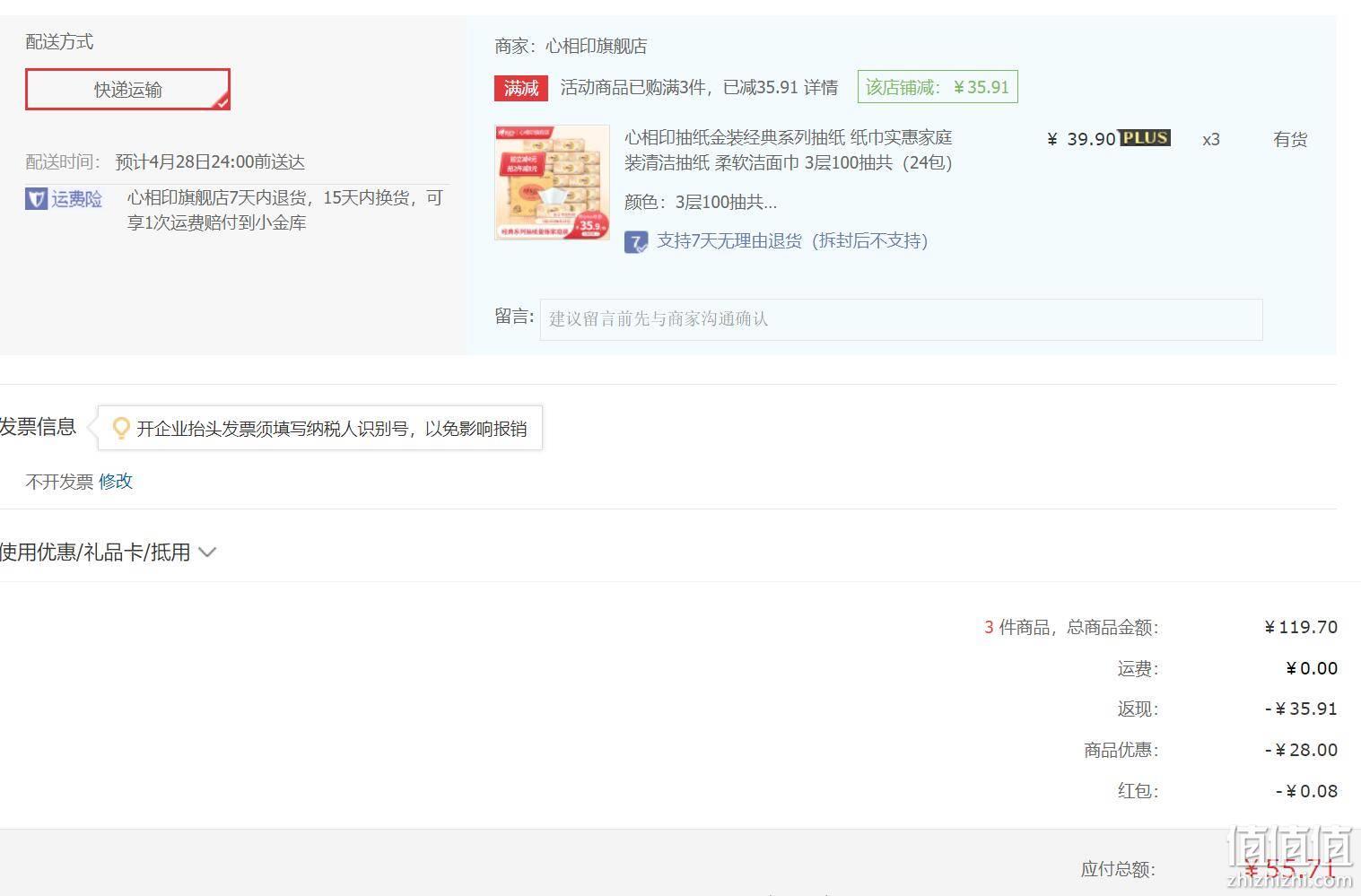This screenshot has height=896, width=1361.
Task: Click the 运费险 shield icon
Action: [36, 199]
